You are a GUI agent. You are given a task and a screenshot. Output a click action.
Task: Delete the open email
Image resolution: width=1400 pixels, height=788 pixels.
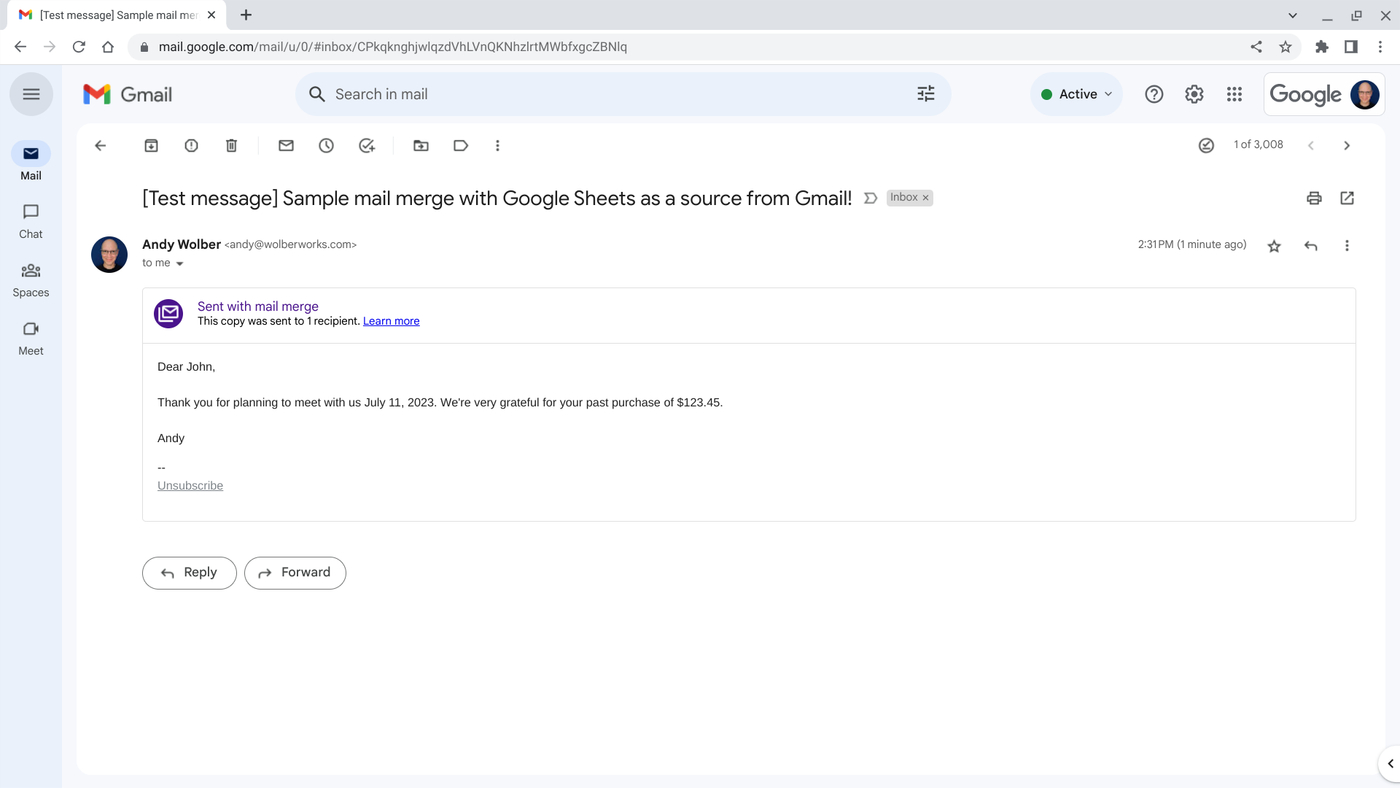tap(231, 145)
